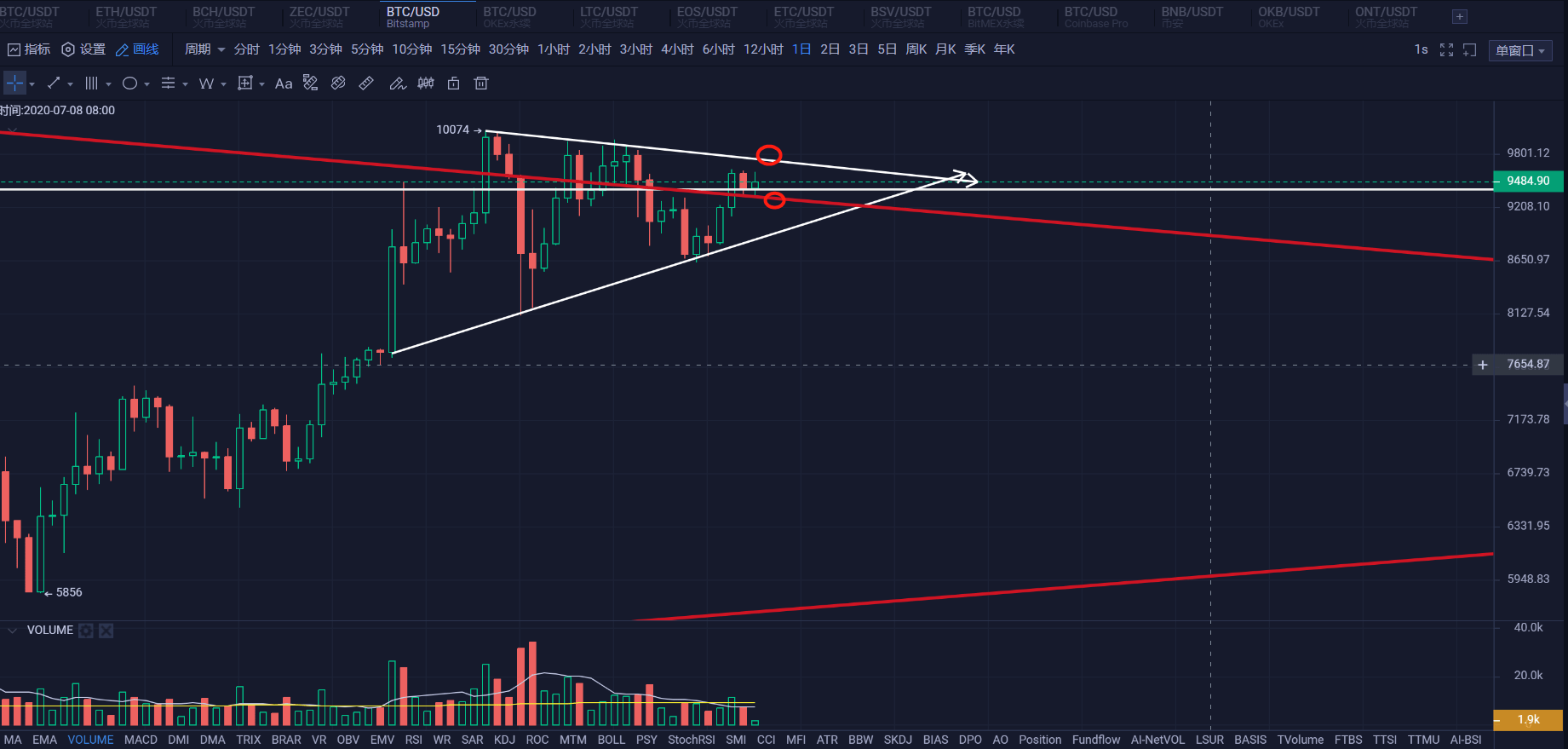Select the parallel vertical lines tool
This screenshot has width=1568, height=749.
click(x=92, y=84)
